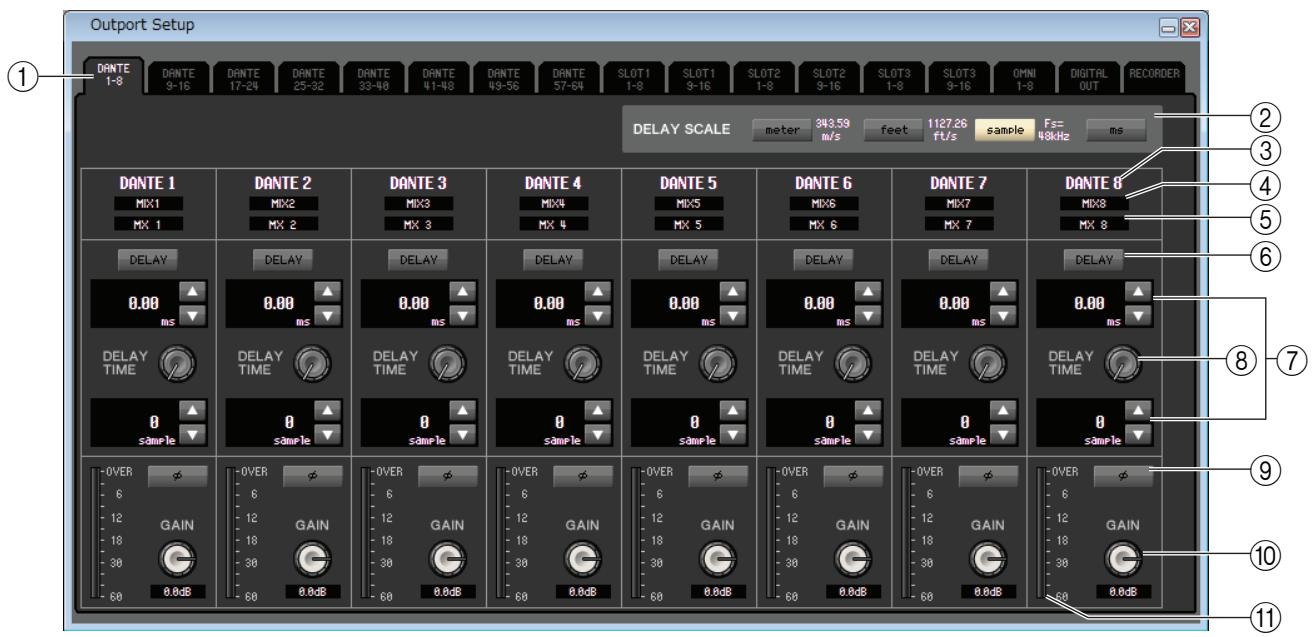Increase DANTE 6 delay sample value
This screenshot has height=637, width=1315.
866,409
